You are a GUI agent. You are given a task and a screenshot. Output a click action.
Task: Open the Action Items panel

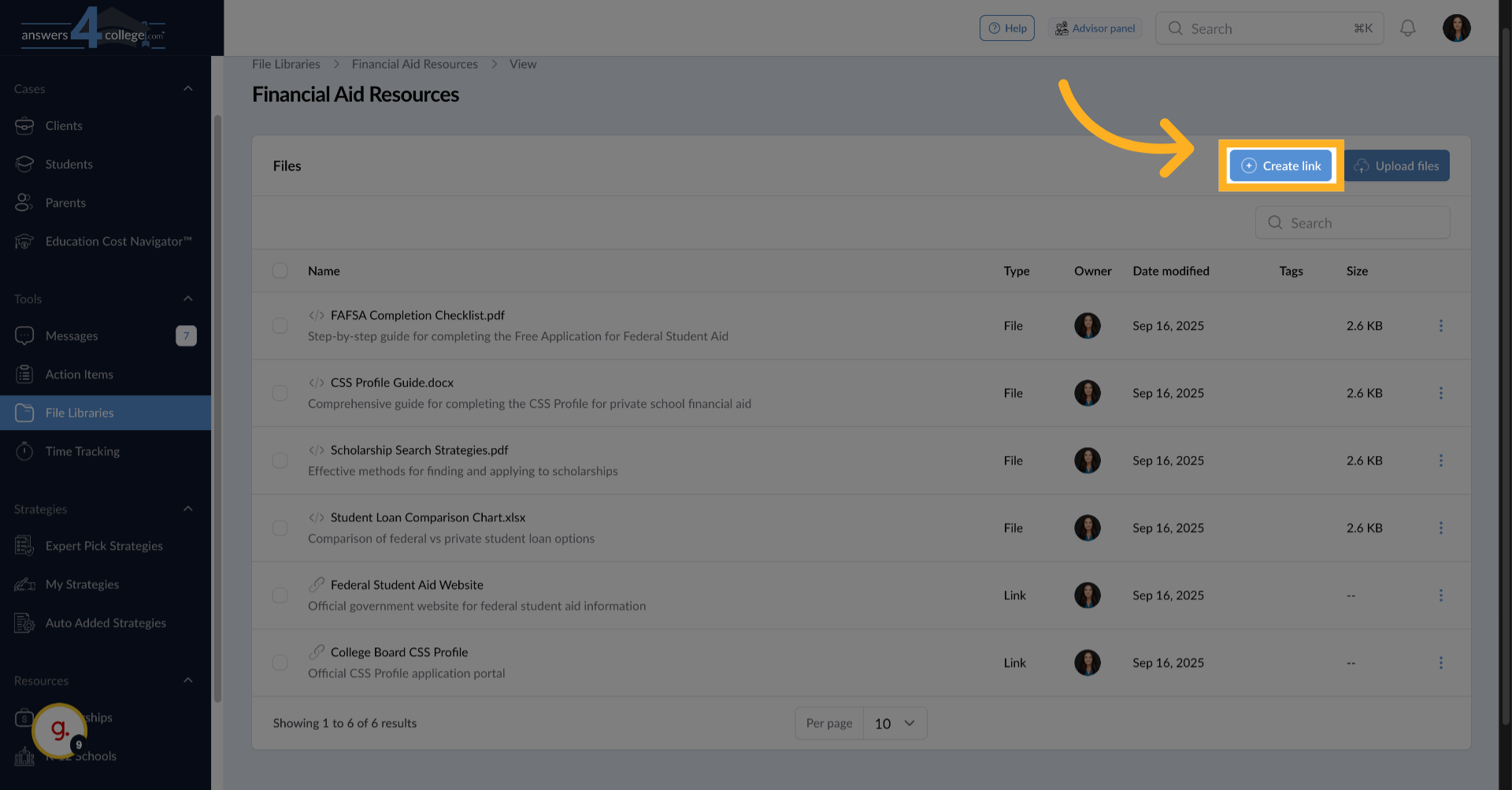(25, 374)
